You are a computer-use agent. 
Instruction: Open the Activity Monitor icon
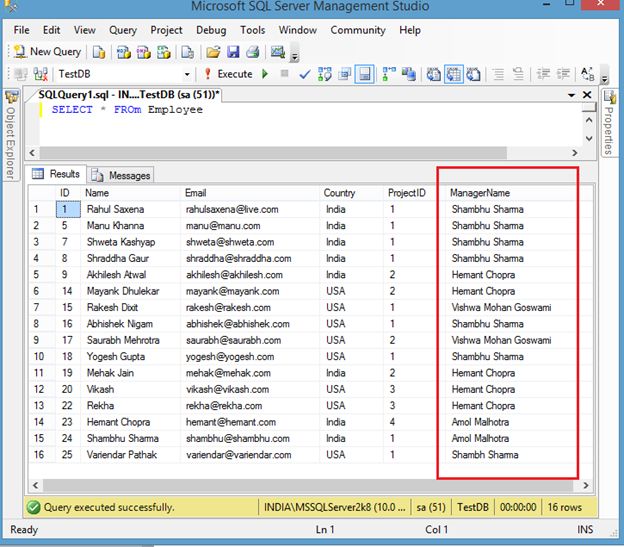pyautogui.click(x=278, y=52)
